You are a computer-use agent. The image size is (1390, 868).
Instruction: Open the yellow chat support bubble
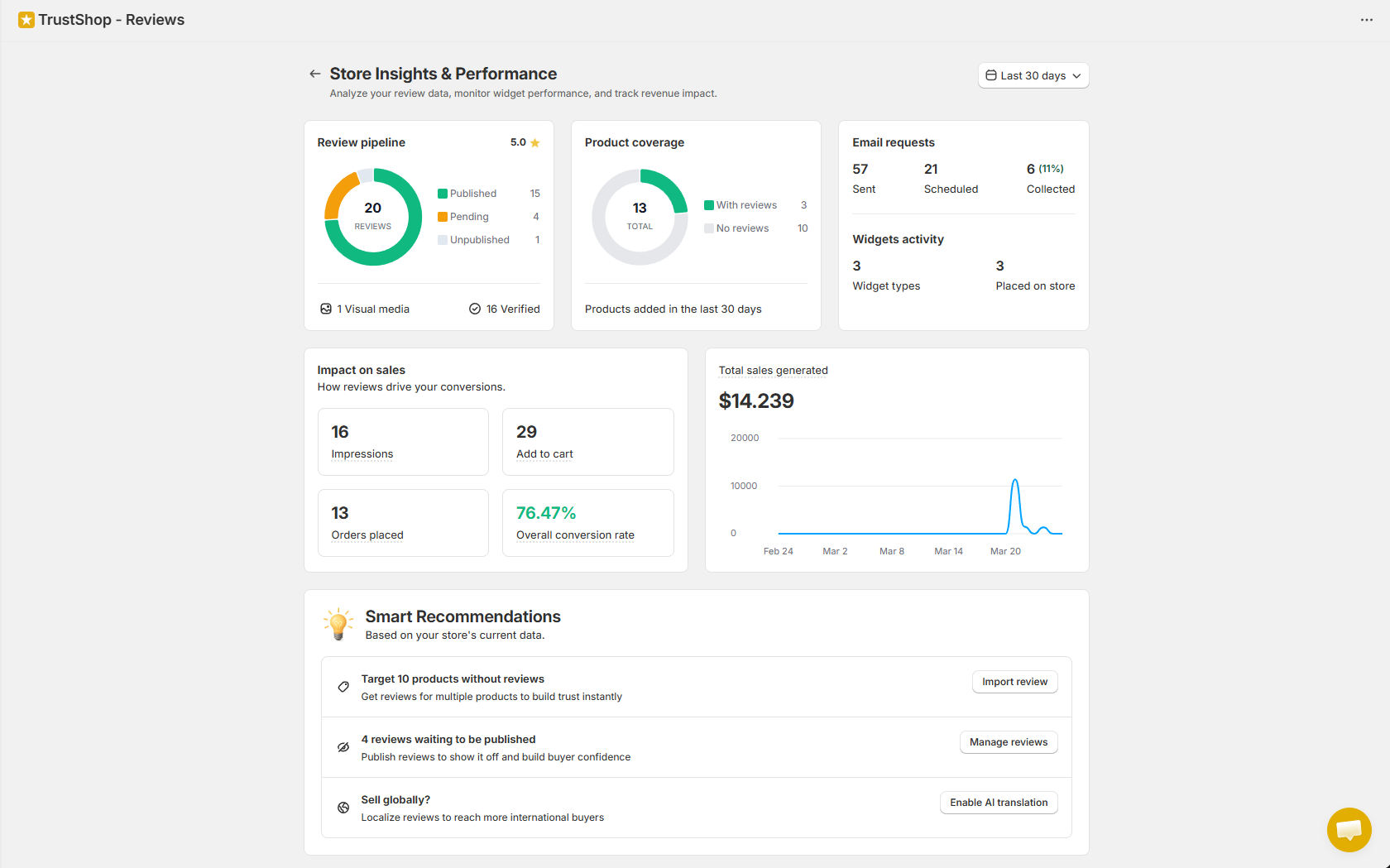pos(1349,829)
